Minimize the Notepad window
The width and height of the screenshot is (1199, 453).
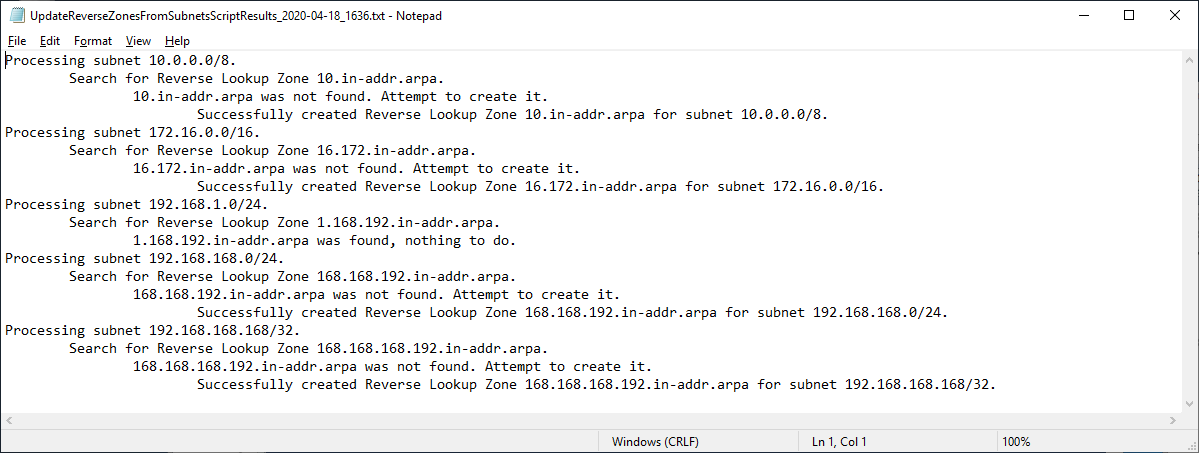(1082, 16)
